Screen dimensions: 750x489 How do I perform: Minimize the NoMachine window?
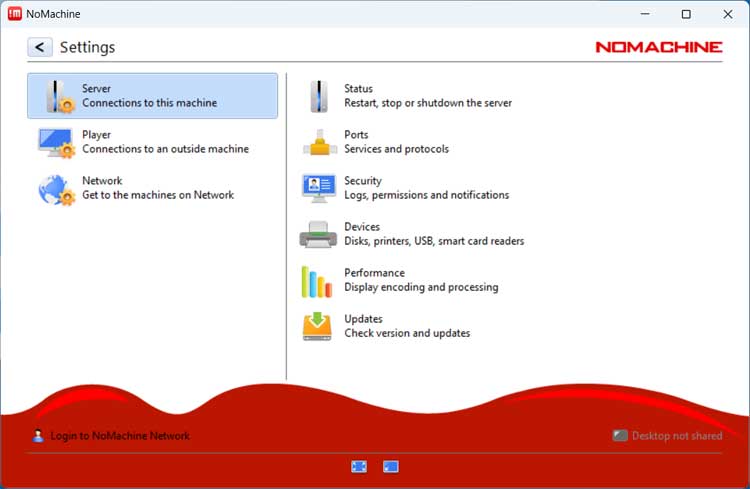coord(645,14)
